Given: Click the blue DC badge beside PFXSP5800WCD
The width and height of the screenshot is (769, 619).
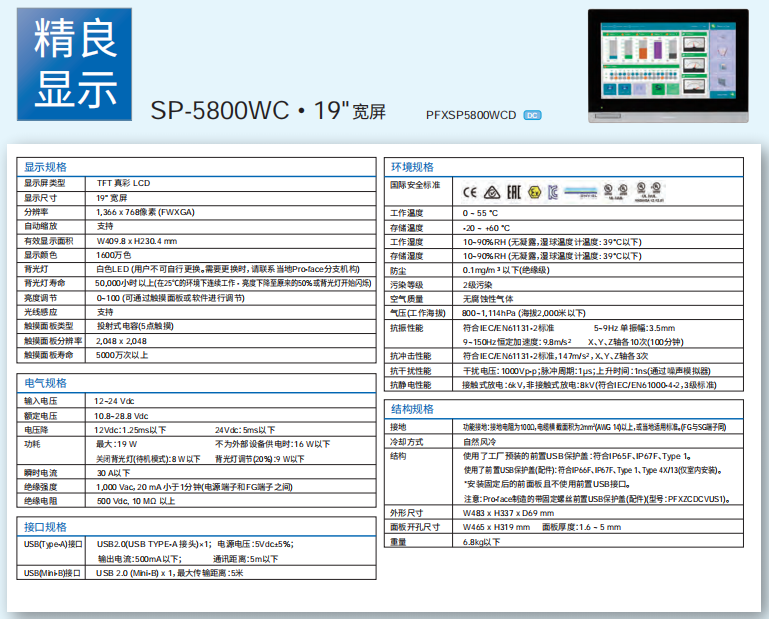Looking at the screenshot, I should pos(532,115).
